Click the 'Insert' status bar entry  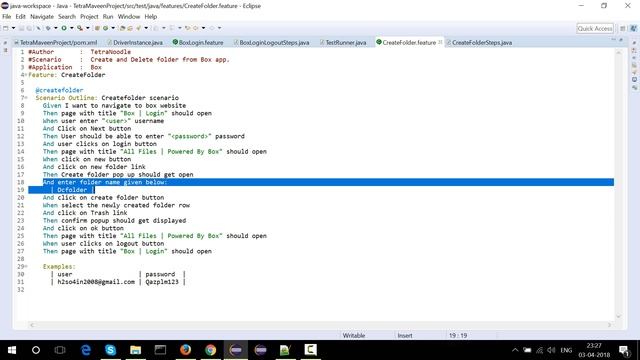[405, 336]
